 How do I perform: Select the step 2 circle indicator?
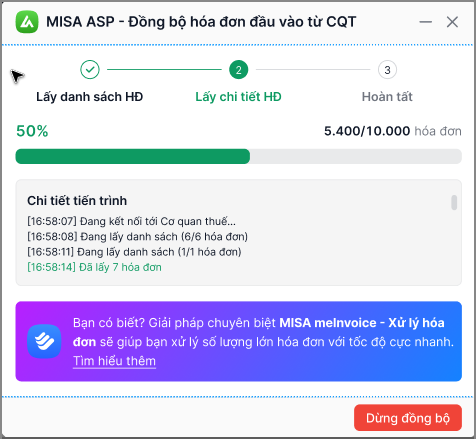239,70
